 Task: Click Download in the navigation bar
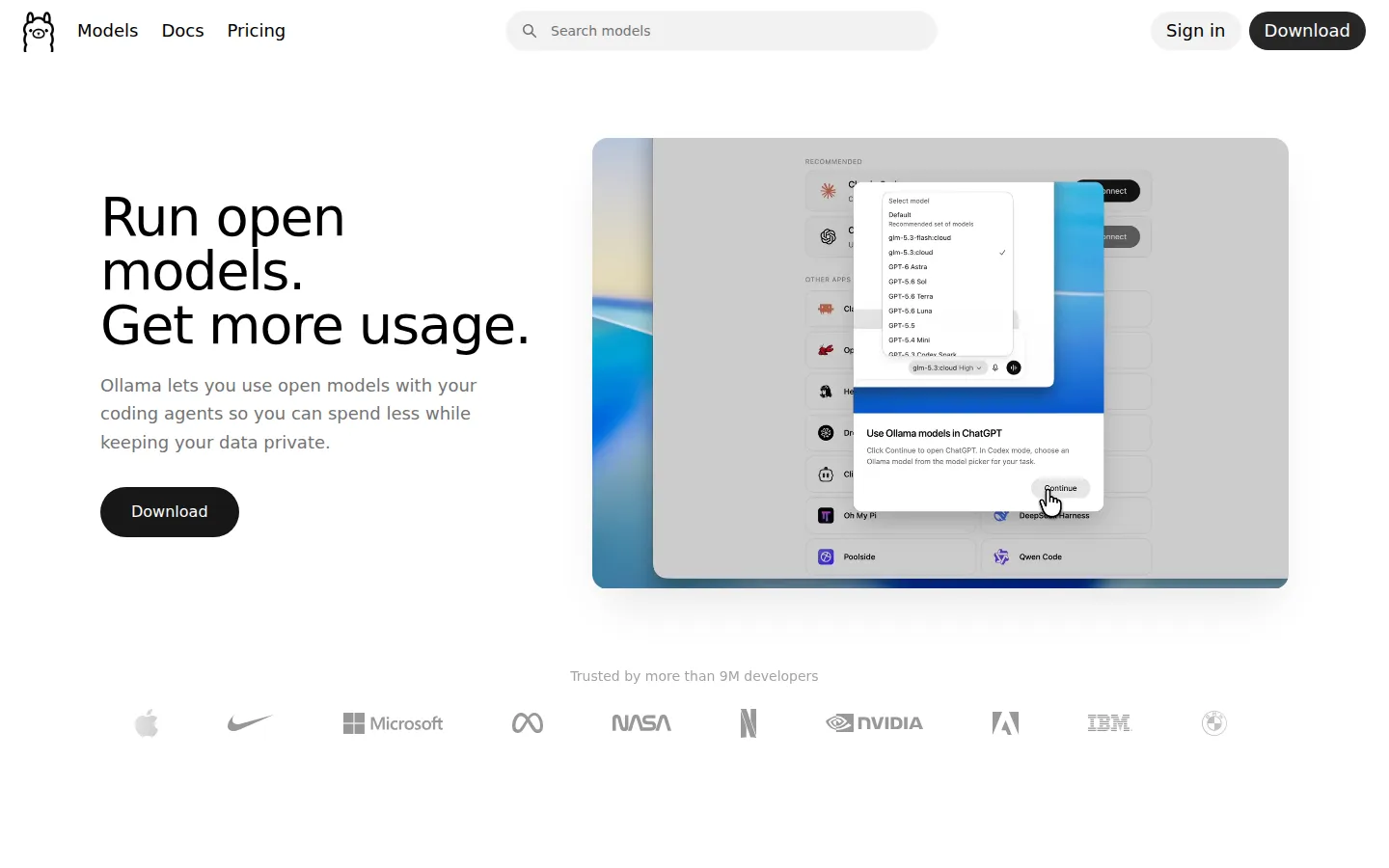point(1307,31)
